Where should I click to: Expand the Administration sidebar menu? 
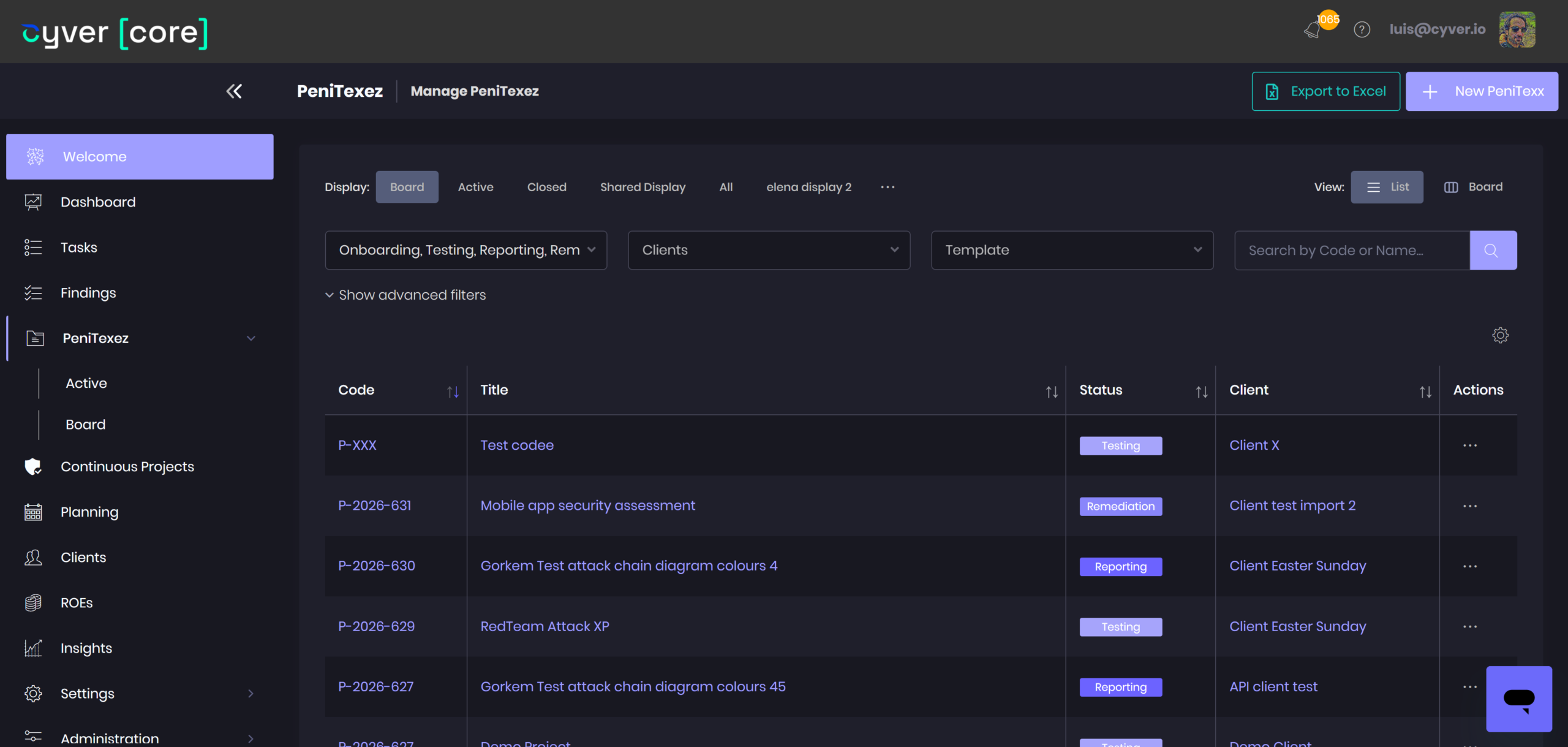[x=251, y=738]
